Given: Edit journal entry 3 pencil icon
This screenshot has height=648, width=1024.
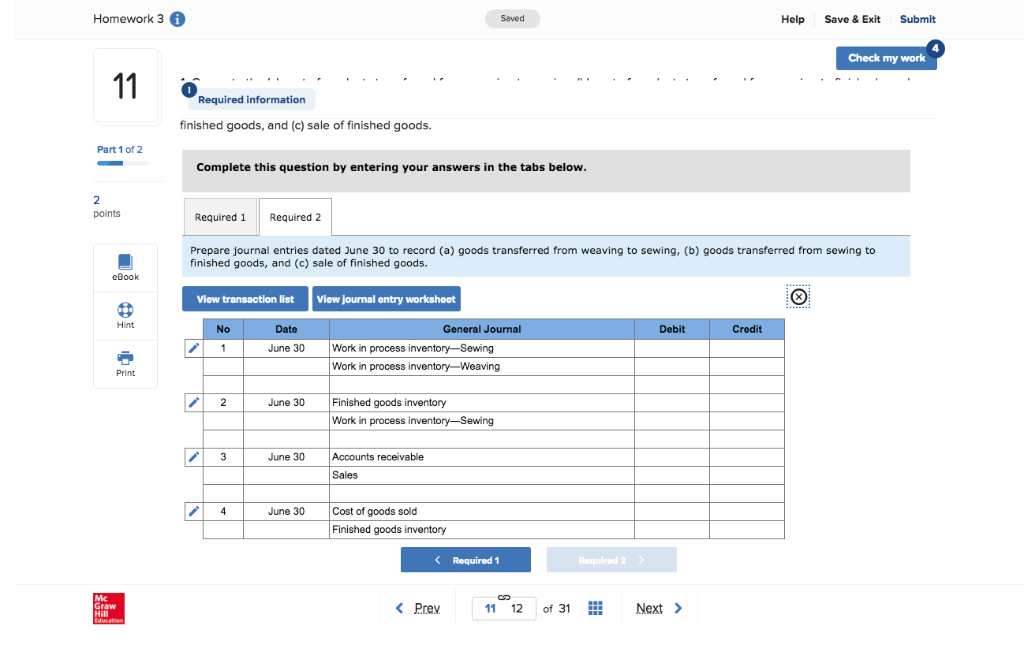Looking at the screenshot, I should (193, 457).
